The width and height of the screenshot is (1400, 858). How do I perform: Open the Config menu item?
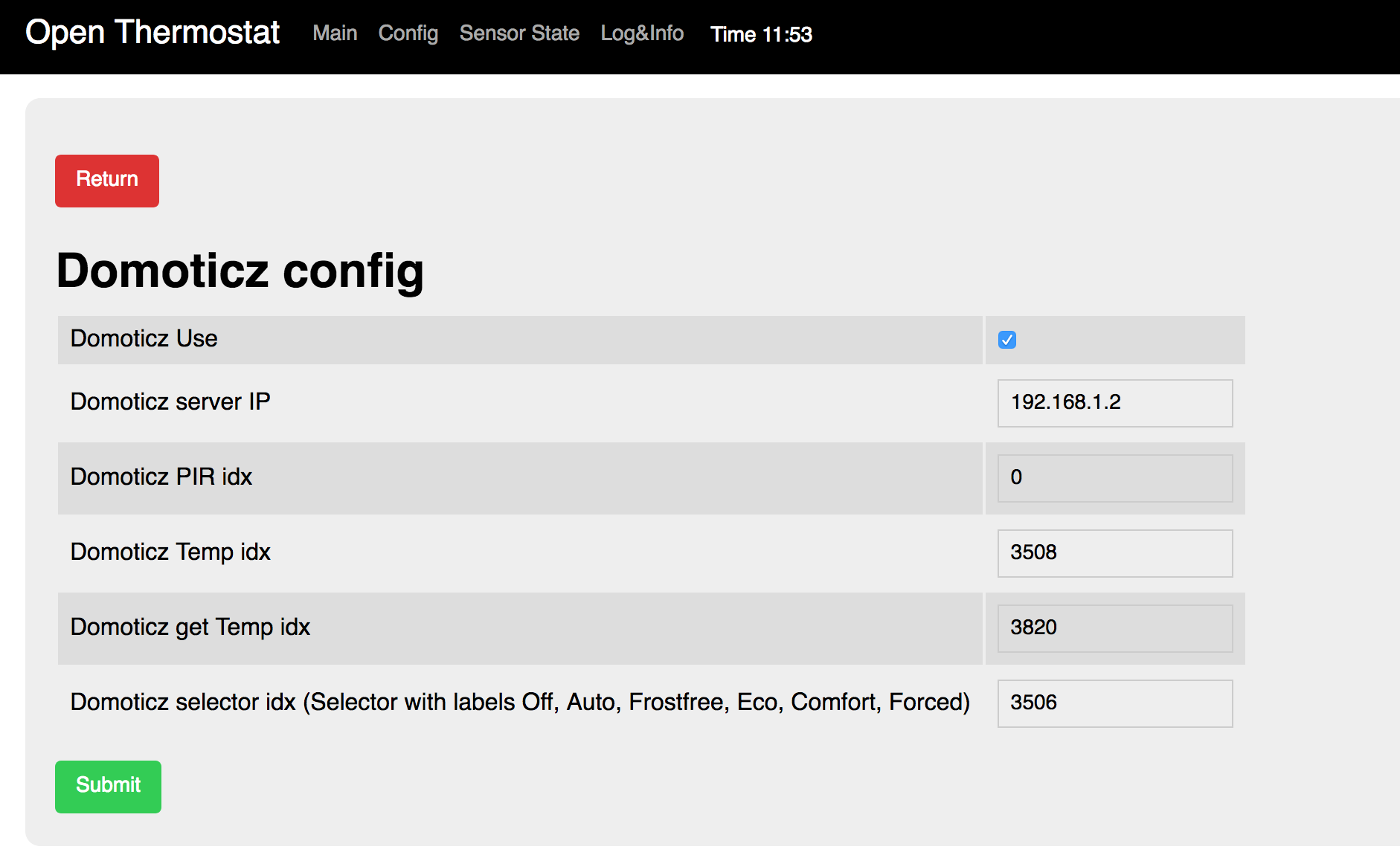click(x=408, y=33)
